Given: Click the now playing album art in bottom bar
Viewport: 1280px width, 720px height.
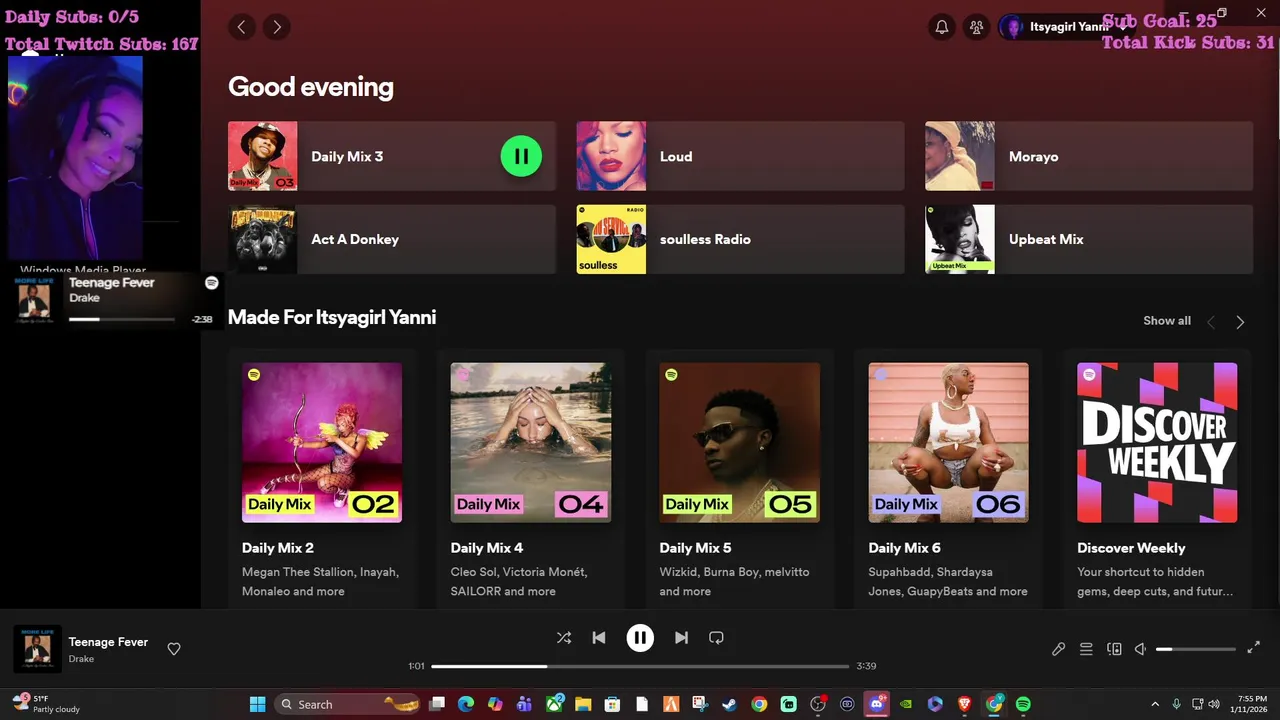Looking at the screenshot, I should pos(37,649).
